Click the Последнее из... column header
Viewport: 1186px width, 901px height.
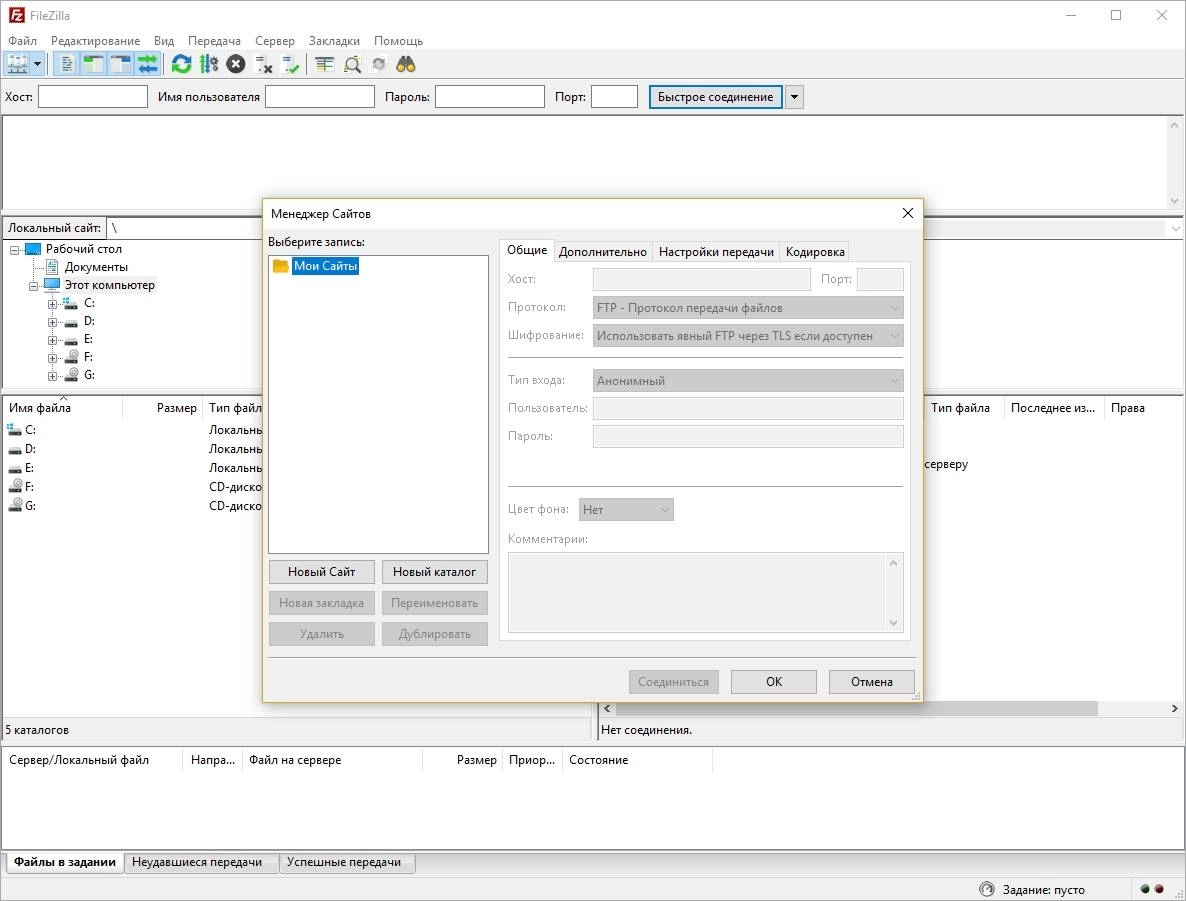click(x=1053, y=408)
